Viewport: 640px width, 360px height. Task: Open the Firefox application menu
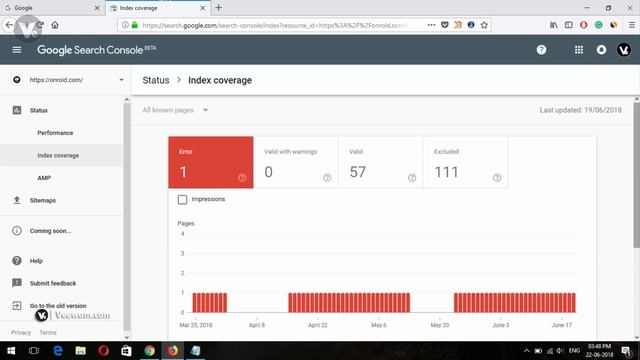point(631,25)
